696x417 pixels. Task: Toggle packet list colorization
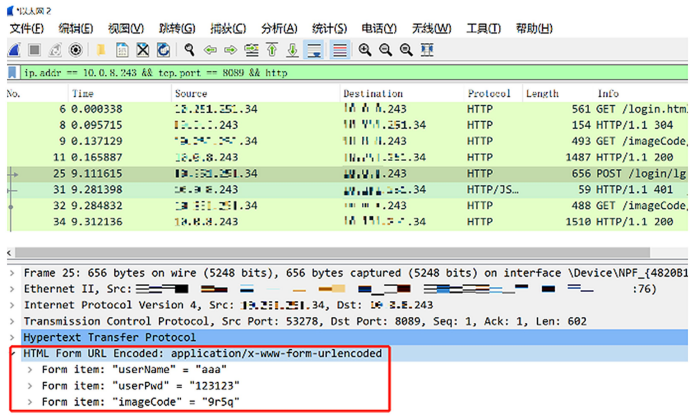tap(340, 50)
